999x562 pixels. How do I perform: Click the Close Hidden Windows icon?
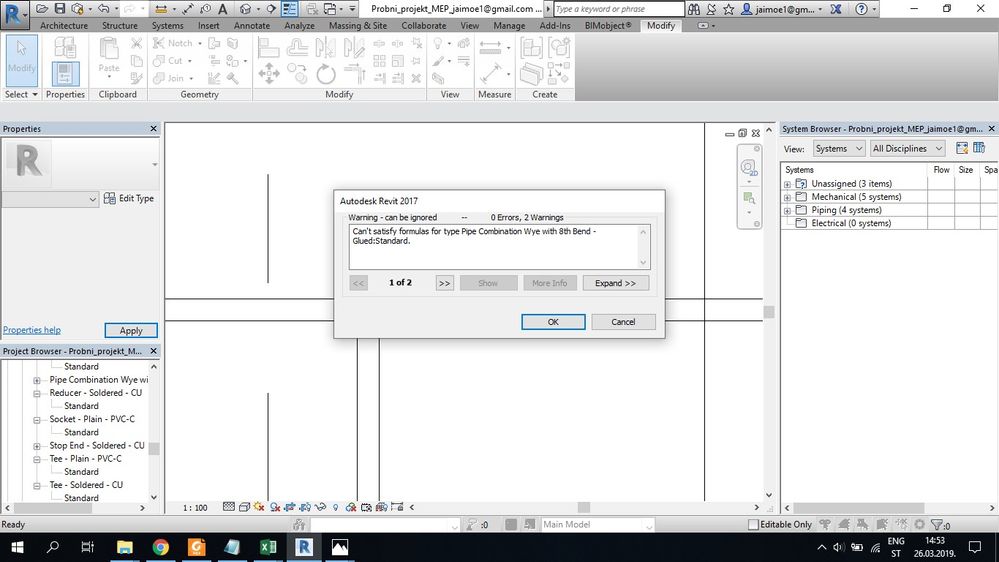[312, 9]
